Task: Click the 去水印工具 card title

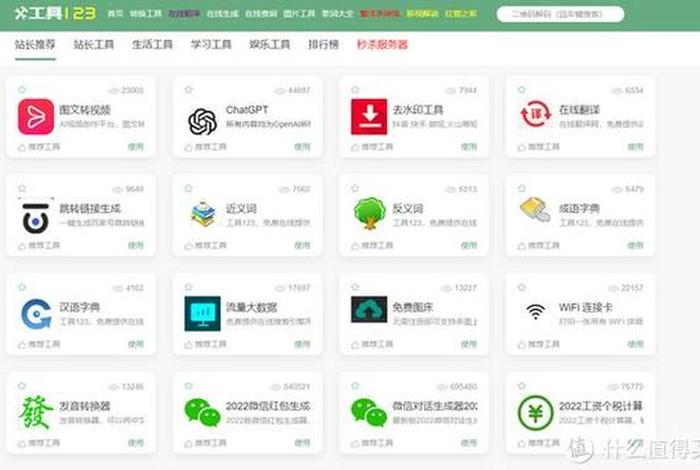Action: click(418, 110)
